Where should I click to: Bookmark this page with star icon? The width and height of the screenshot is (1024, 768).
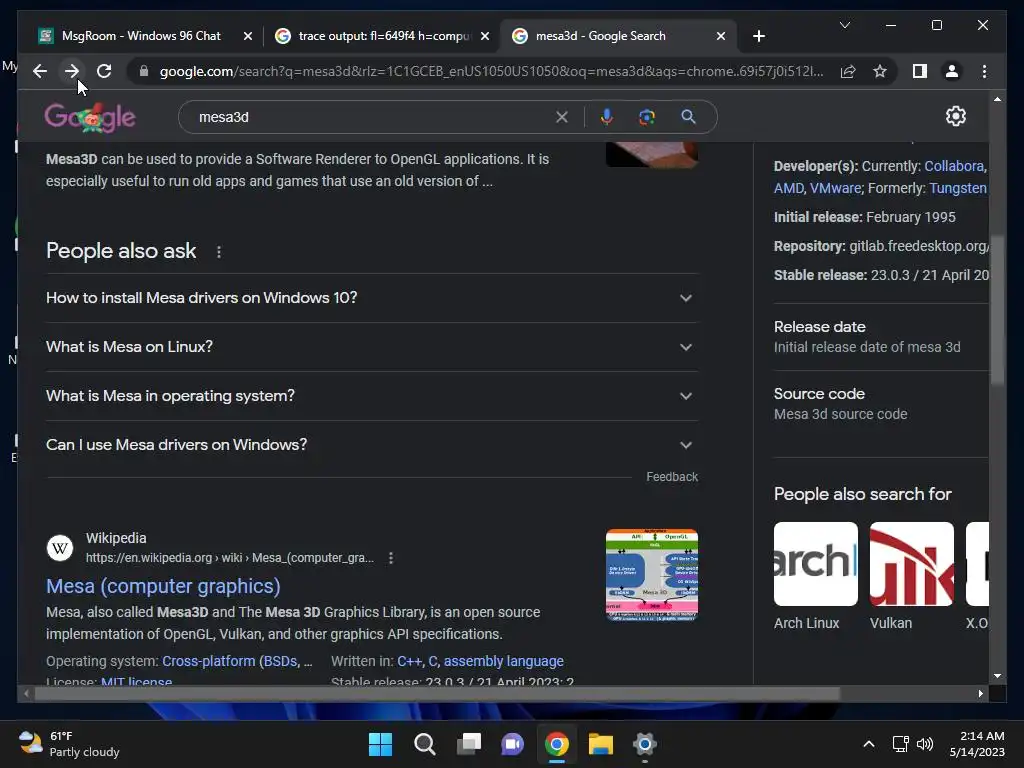[x=880, y=71]
